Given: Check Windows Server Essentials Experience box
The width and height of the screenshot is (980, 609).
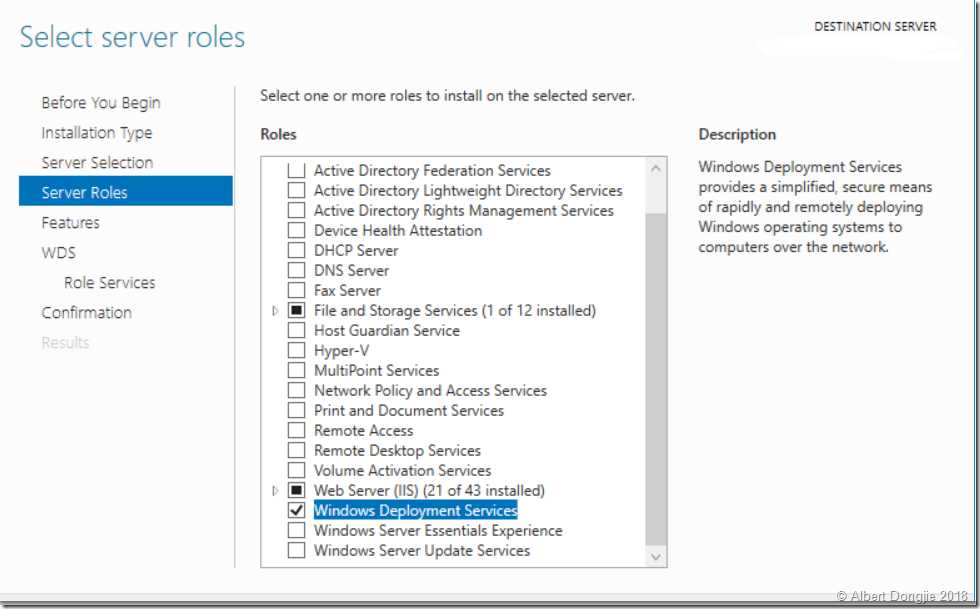Looking at the screenshot, I should pyautogui.click(x=296, y=530).
